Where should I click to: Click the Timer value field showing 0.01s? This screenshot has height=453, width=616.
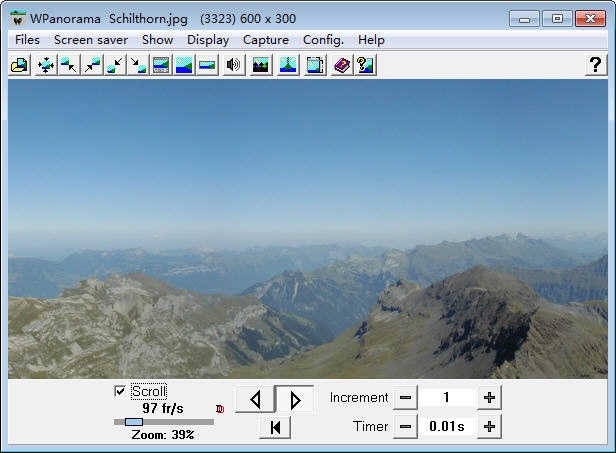point(447,426)
